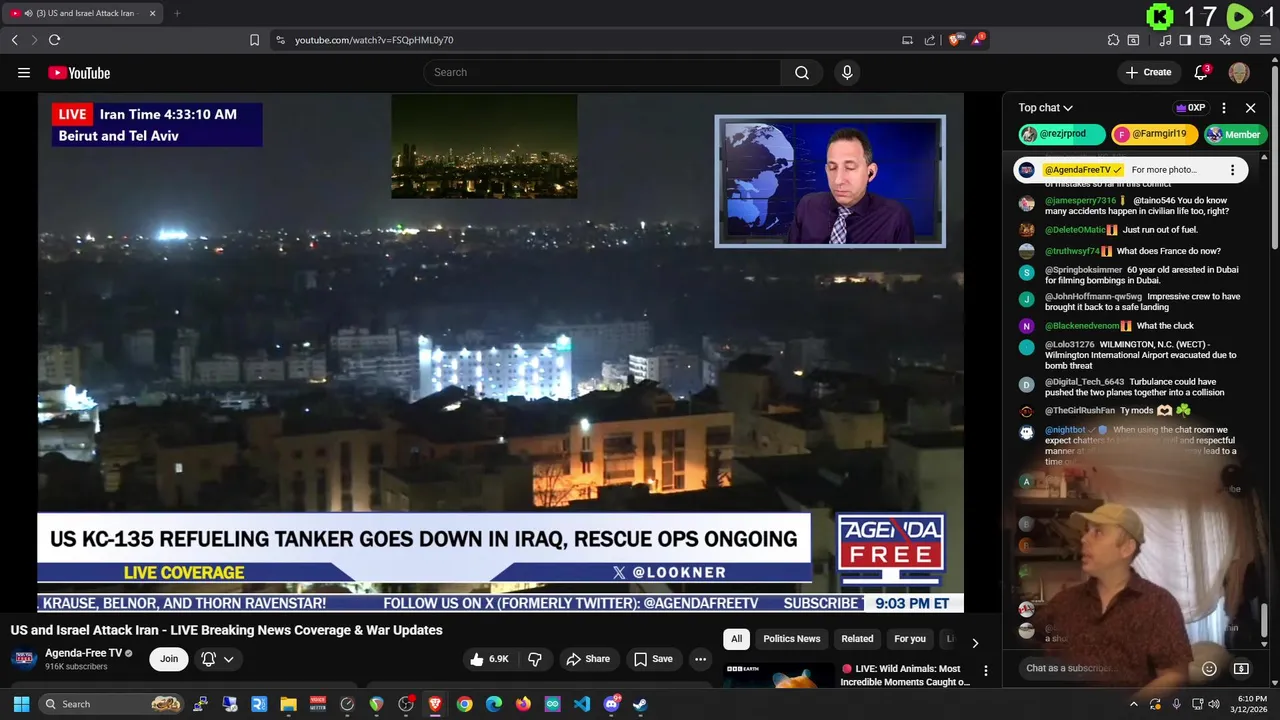Select the For you filter chip

point(909,639)
